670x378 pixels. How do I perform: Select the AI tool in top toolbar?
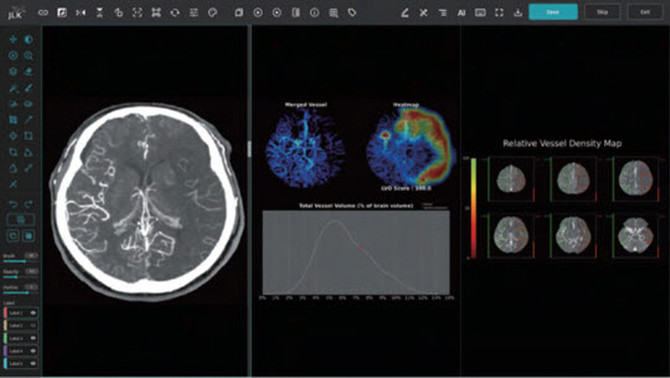pyautogui.click(x=461, y=13)
